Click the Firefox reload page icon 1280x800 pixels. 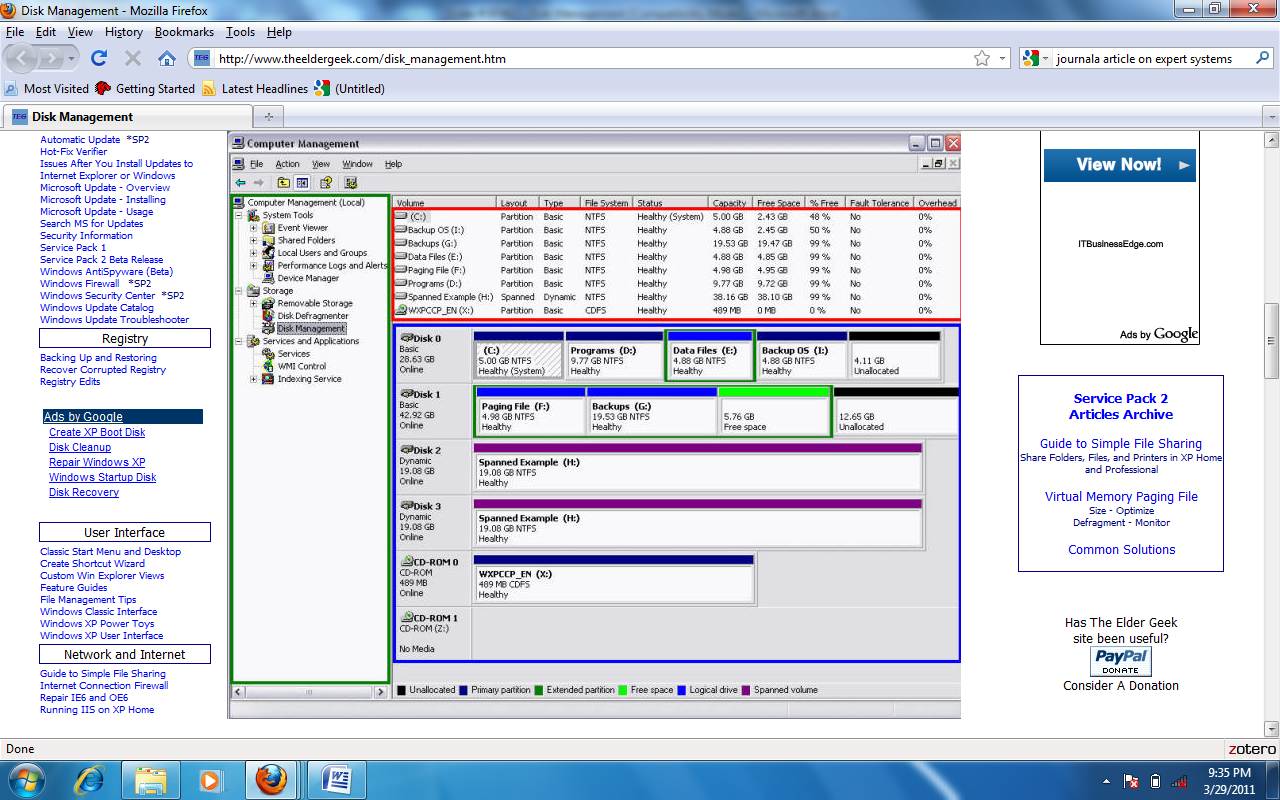tap(99, 58)
